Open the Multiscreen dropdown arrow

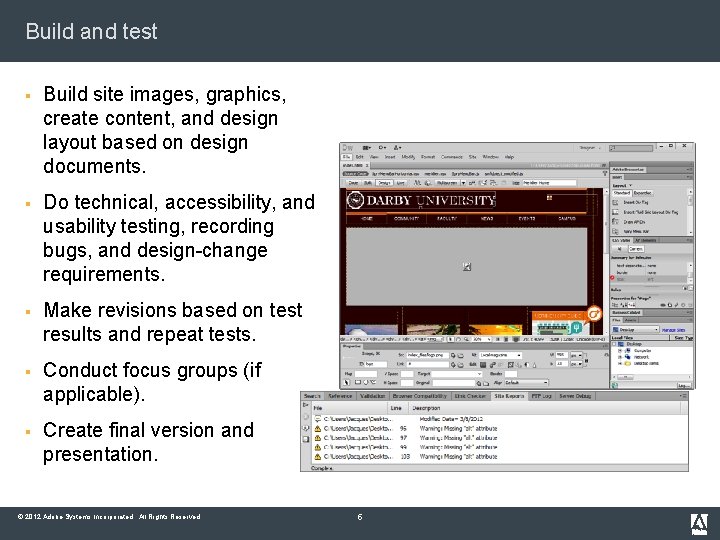pos(463,183)
